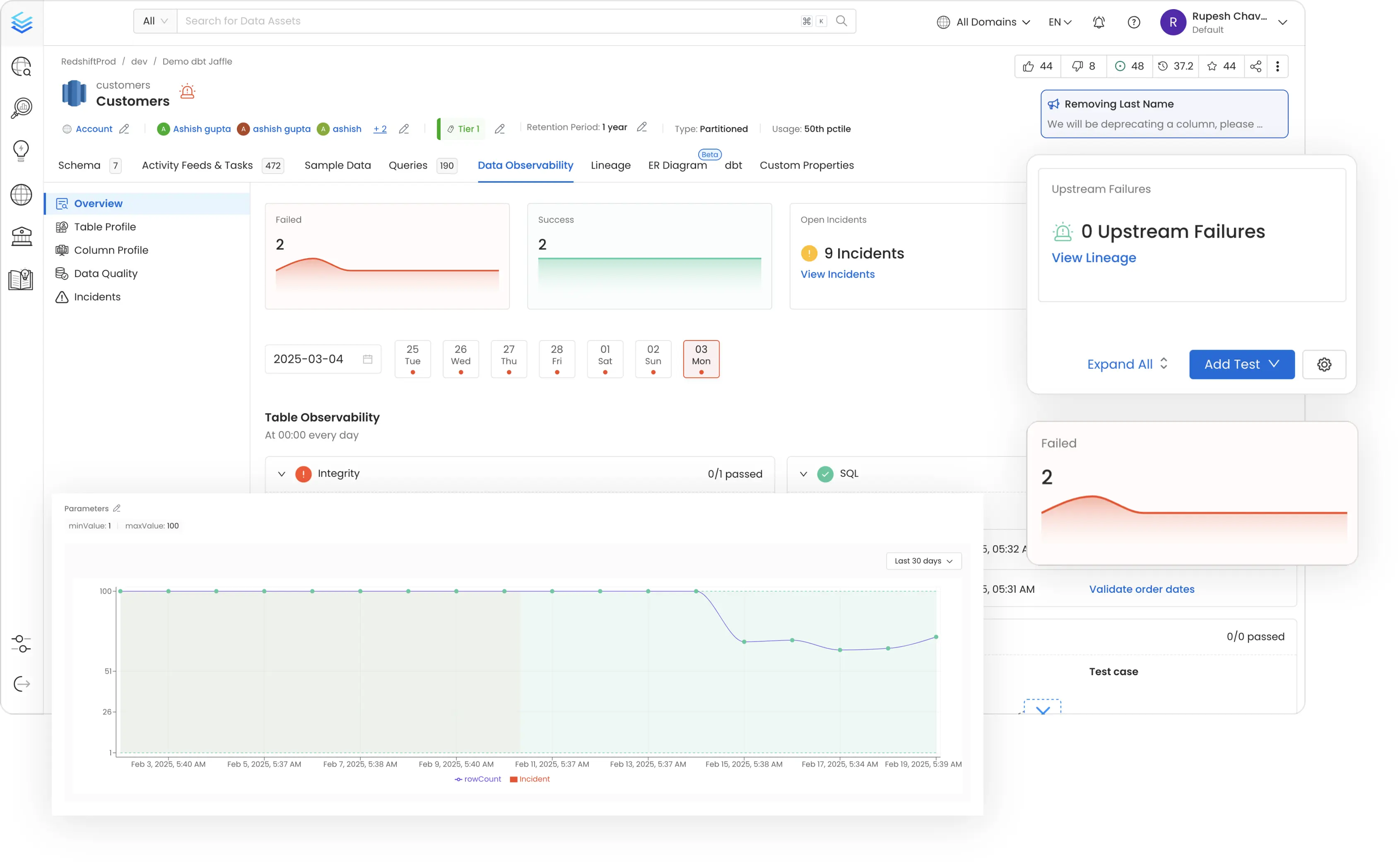Toggle the rowCount legend series
This screenshot has width=1400, height=862.
pyautogui.click(x=478, y=779)
